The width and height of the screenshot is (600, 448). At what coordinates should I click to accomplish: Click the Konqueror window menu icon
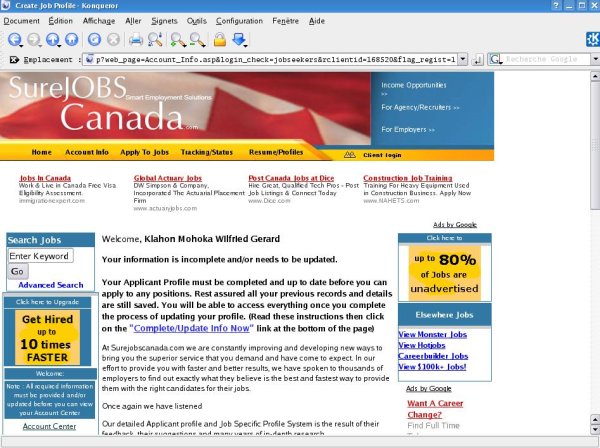click(x=5, y=5)
